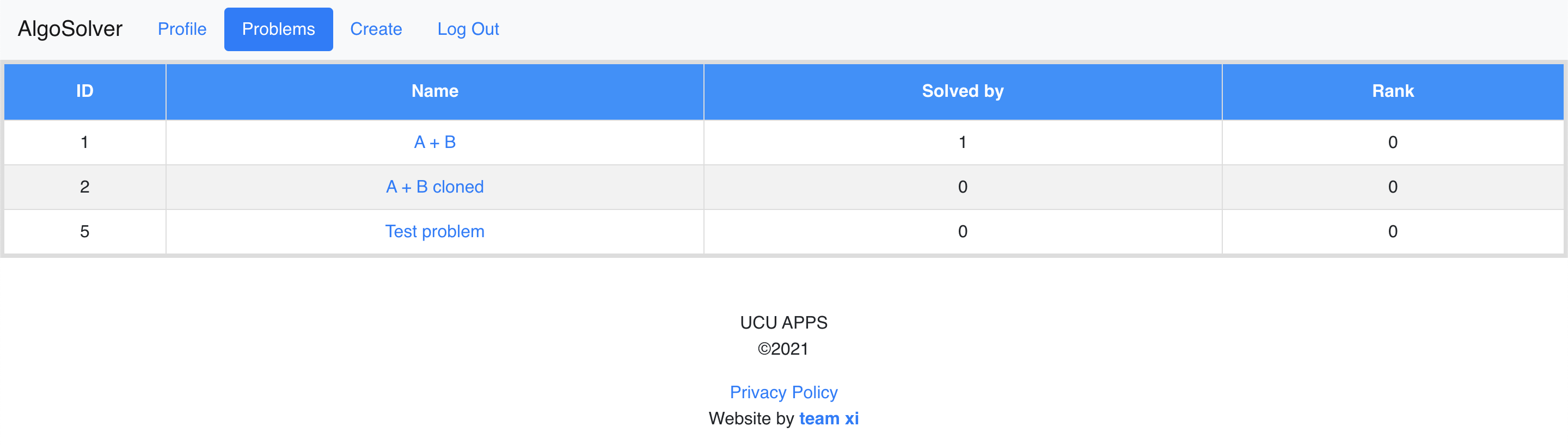1568x445 pixels.
Task: Log out of the account
Action: coord(468,29)
